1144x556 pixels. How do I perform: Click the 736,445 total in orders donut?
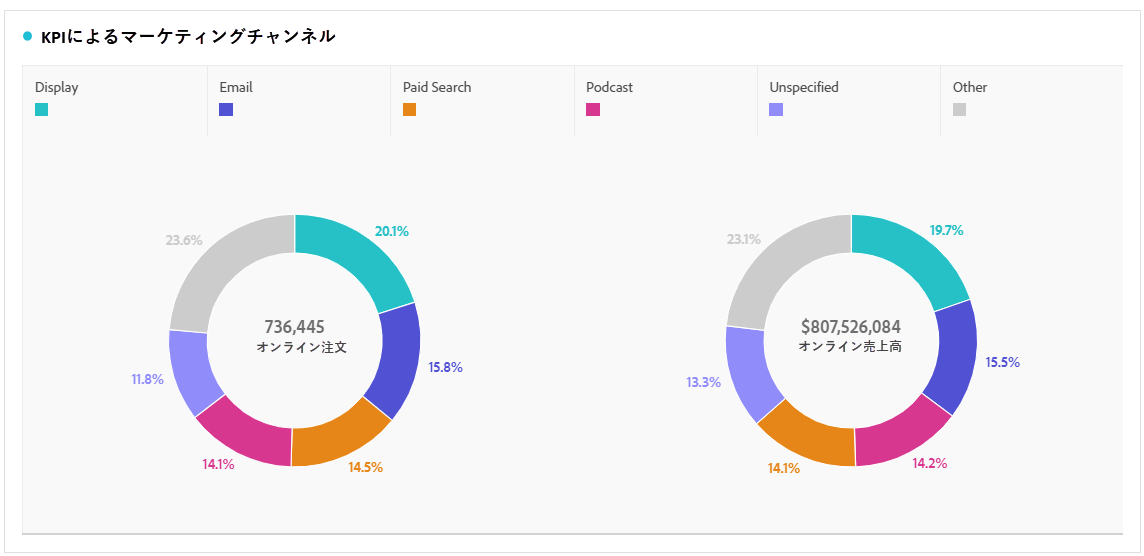click(x=294, y=327)
